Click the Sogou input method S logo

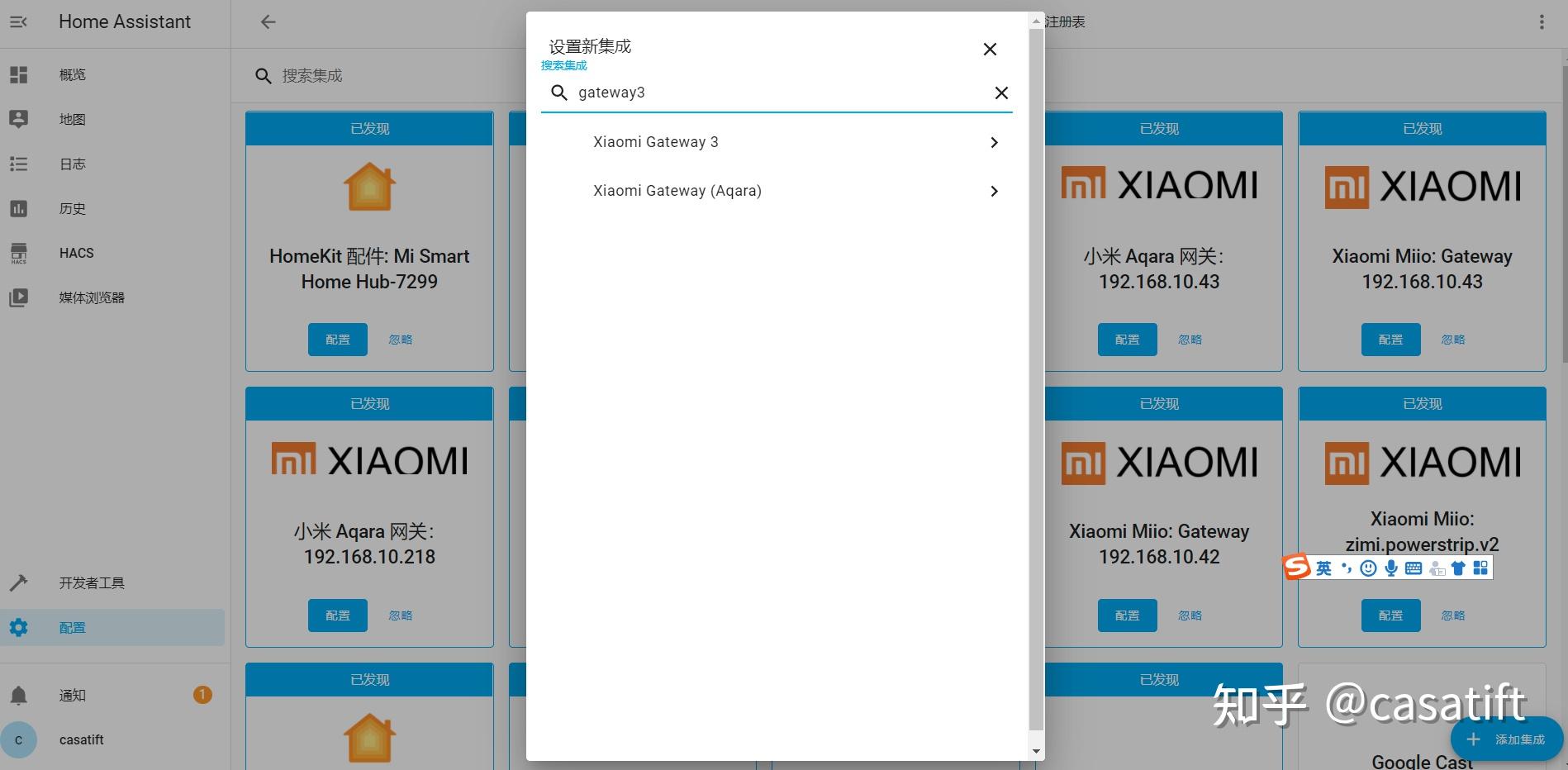point(1297,567)
